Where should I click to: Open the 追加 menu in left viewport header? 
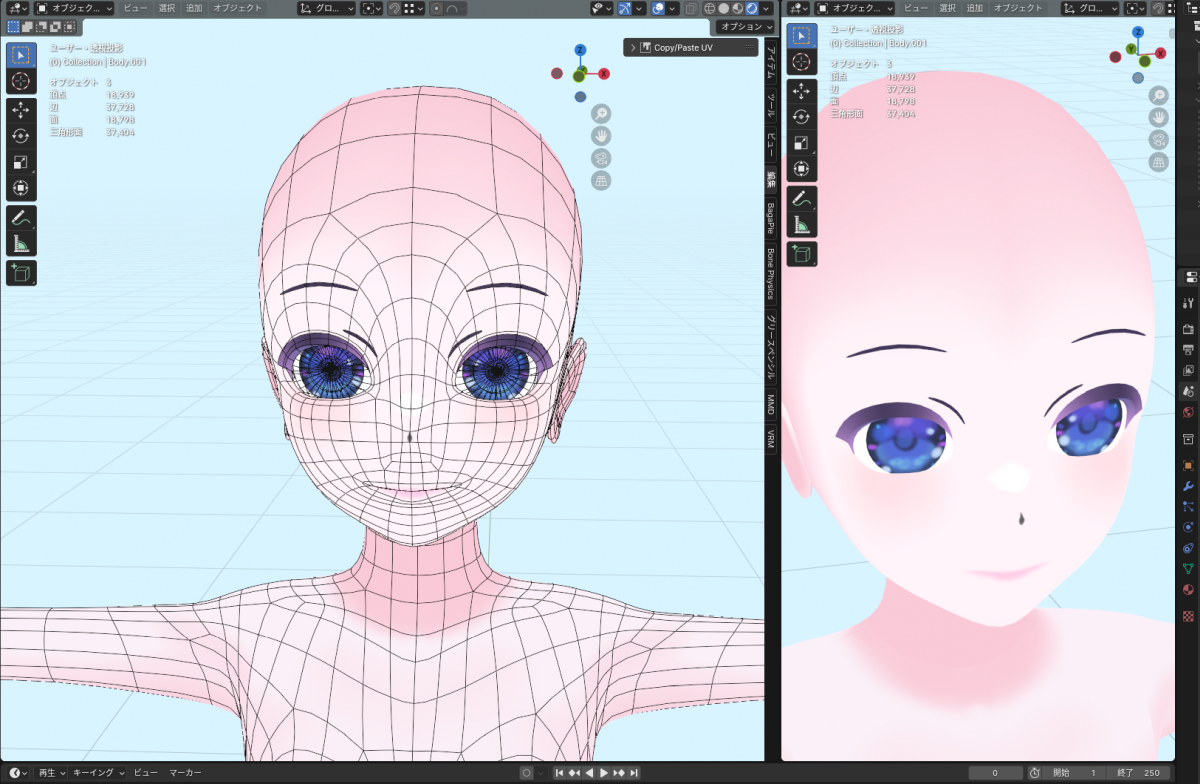tap(194, 8)
